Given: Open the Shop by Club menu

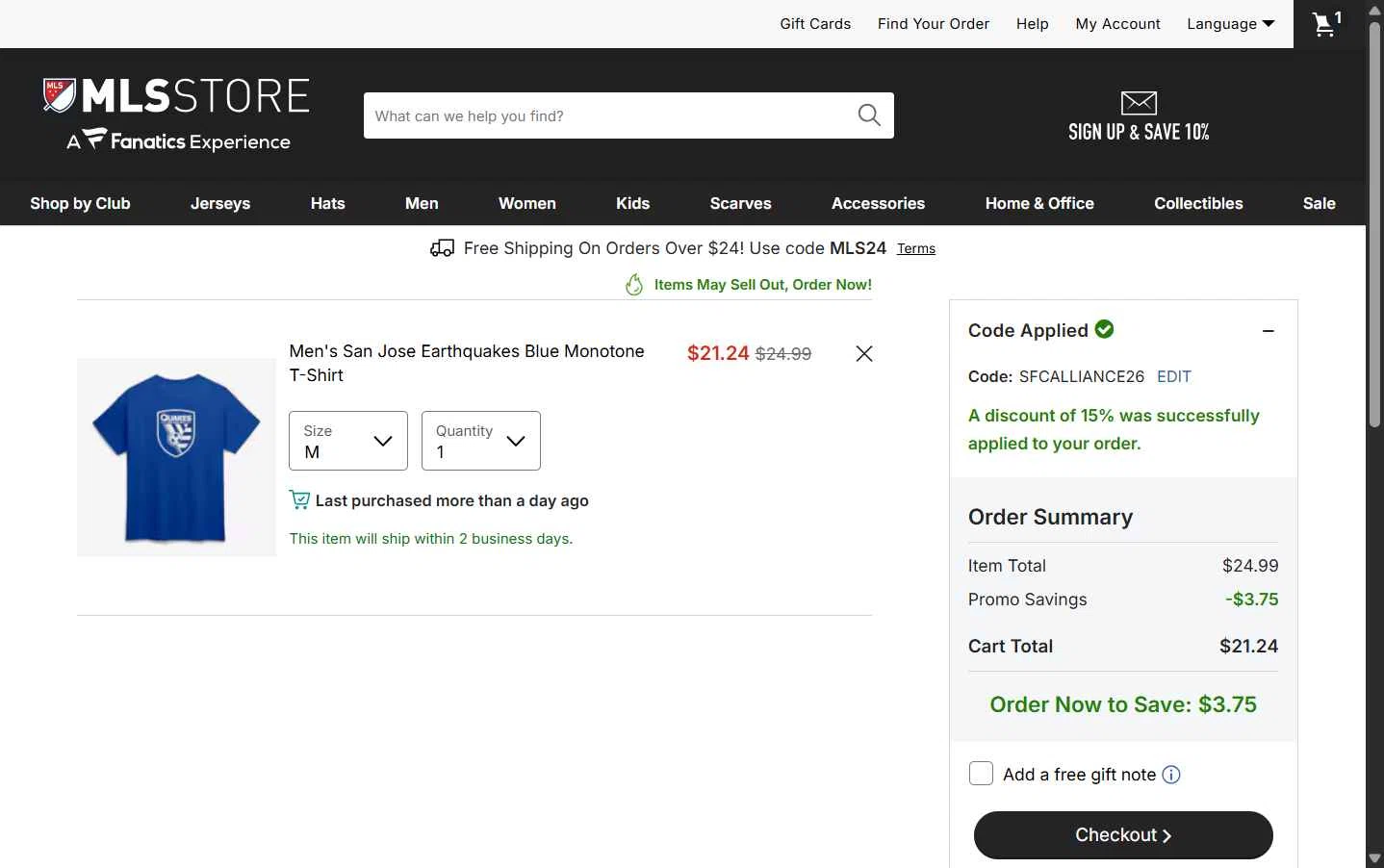Looking at the screenshot, I should [80, 203].
